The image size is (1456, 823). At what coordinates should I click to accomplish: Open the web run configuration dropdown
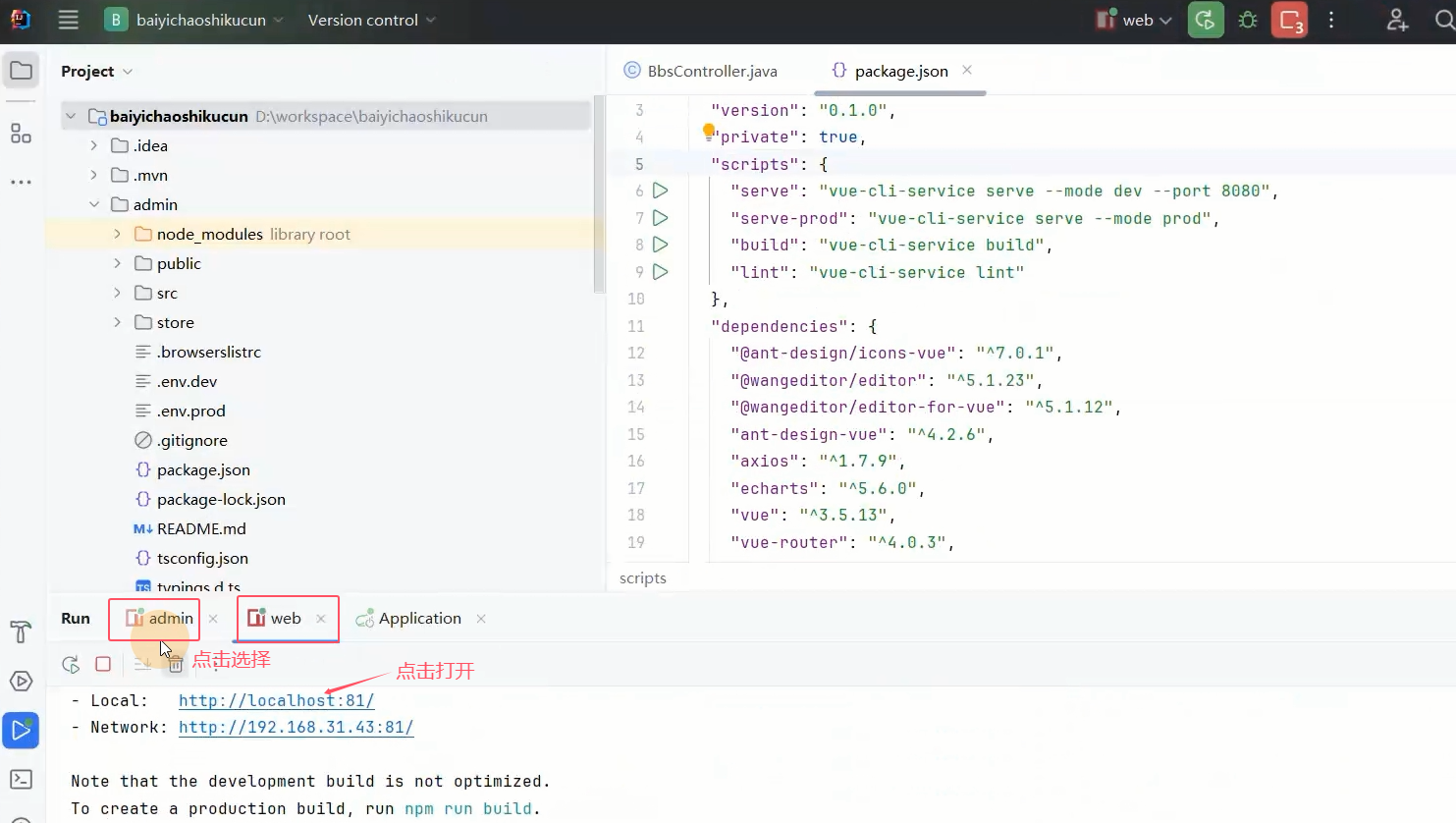point(1134,20)
